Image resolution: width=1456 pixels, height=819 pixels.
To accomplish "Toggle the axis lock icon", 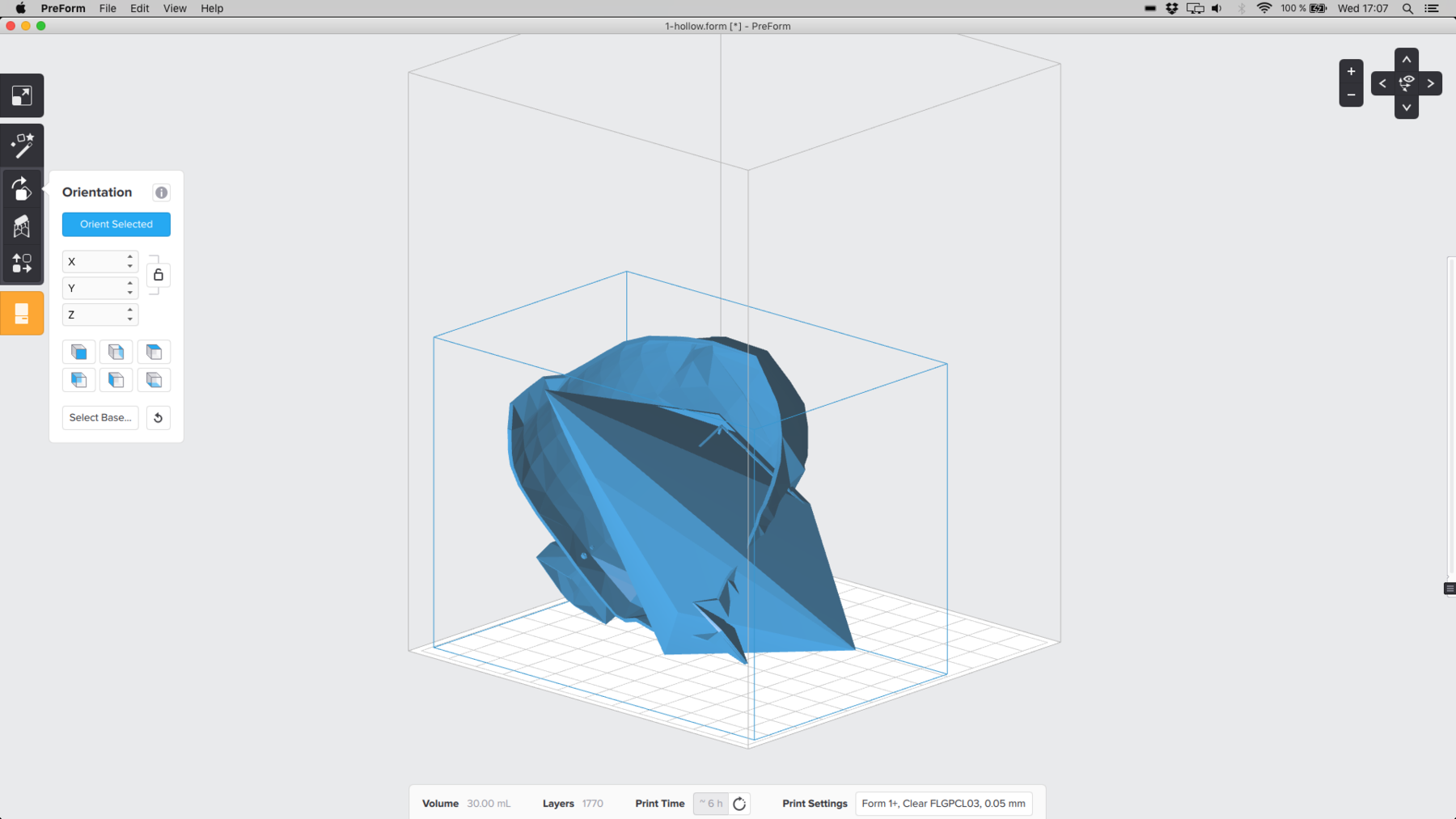I will [159, 275].
